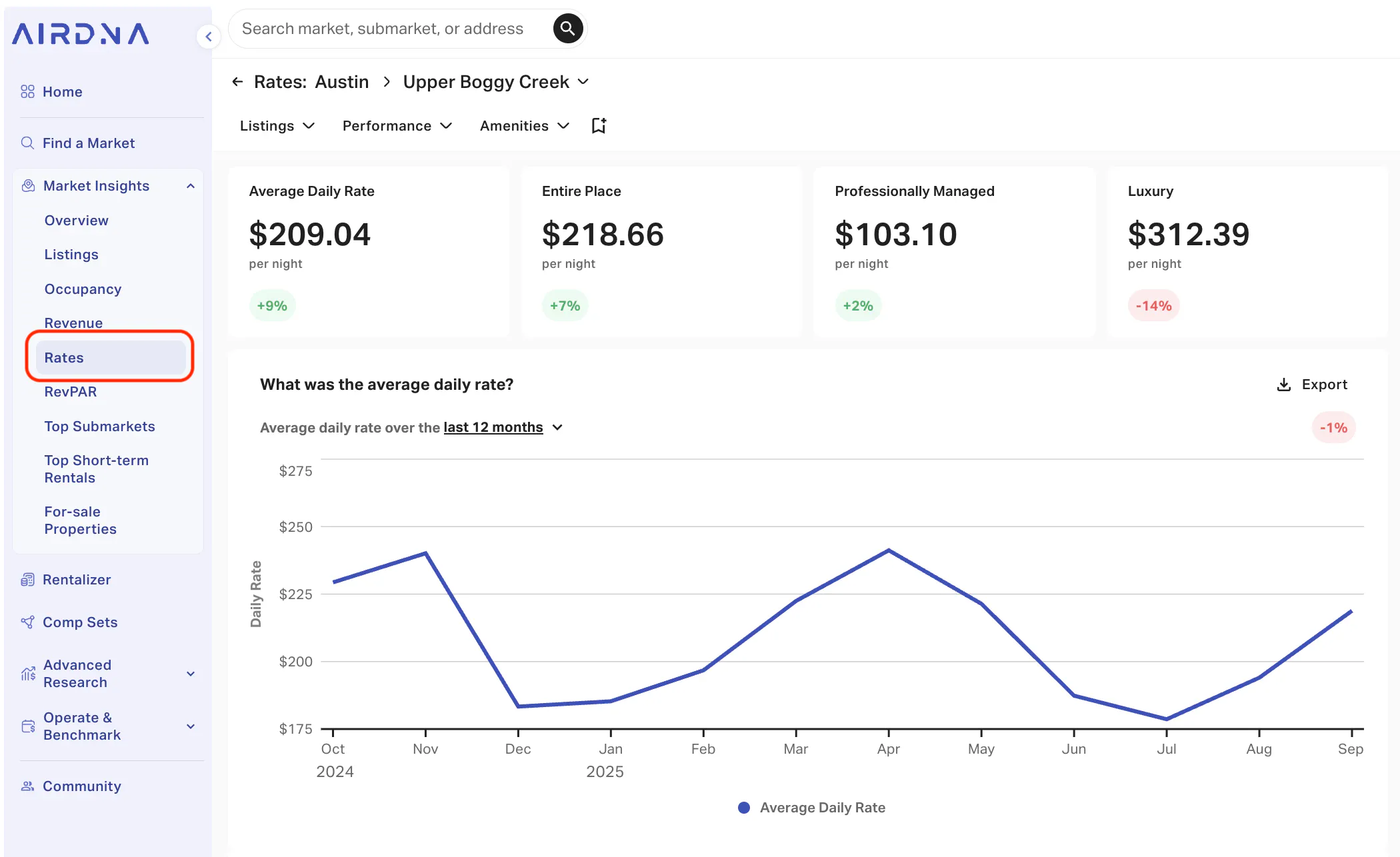
Task: Click the Home grid icon
Action: pos(27,91)
